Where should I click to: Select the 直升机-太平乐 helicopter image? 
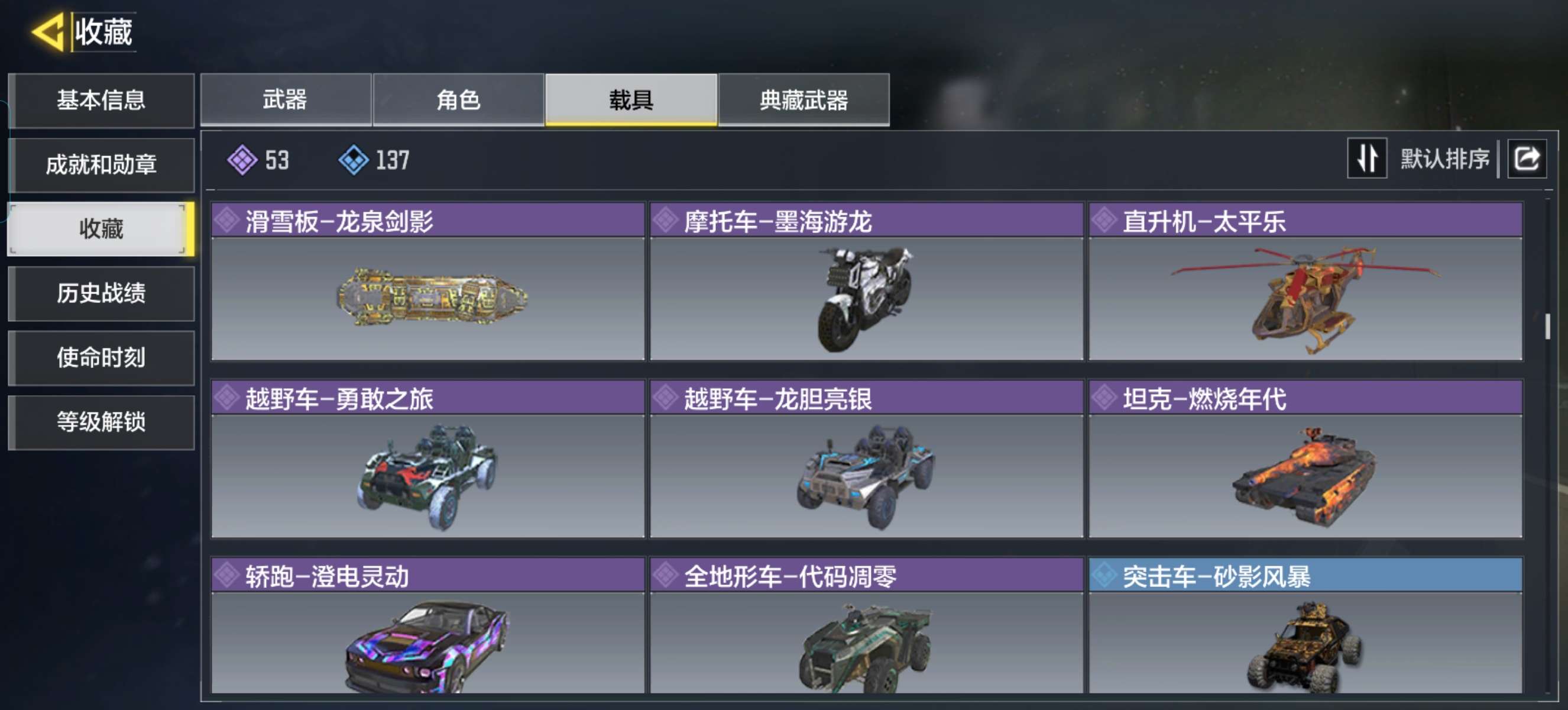[1305, 299]
